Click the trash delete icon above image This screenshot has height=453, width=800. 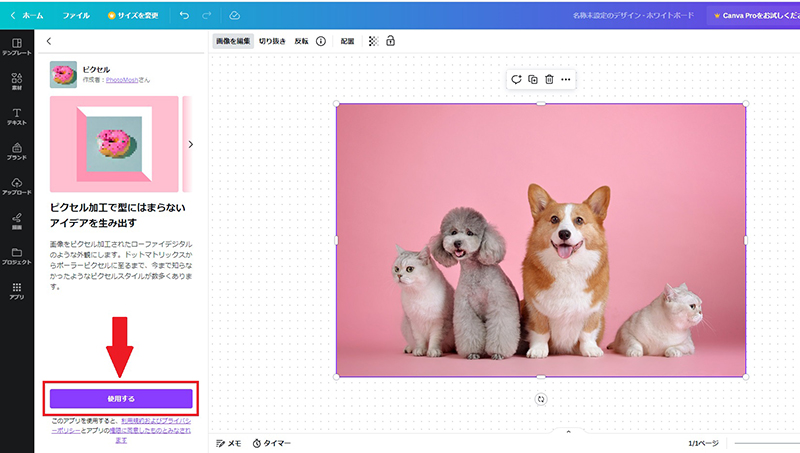coord(549,80)
